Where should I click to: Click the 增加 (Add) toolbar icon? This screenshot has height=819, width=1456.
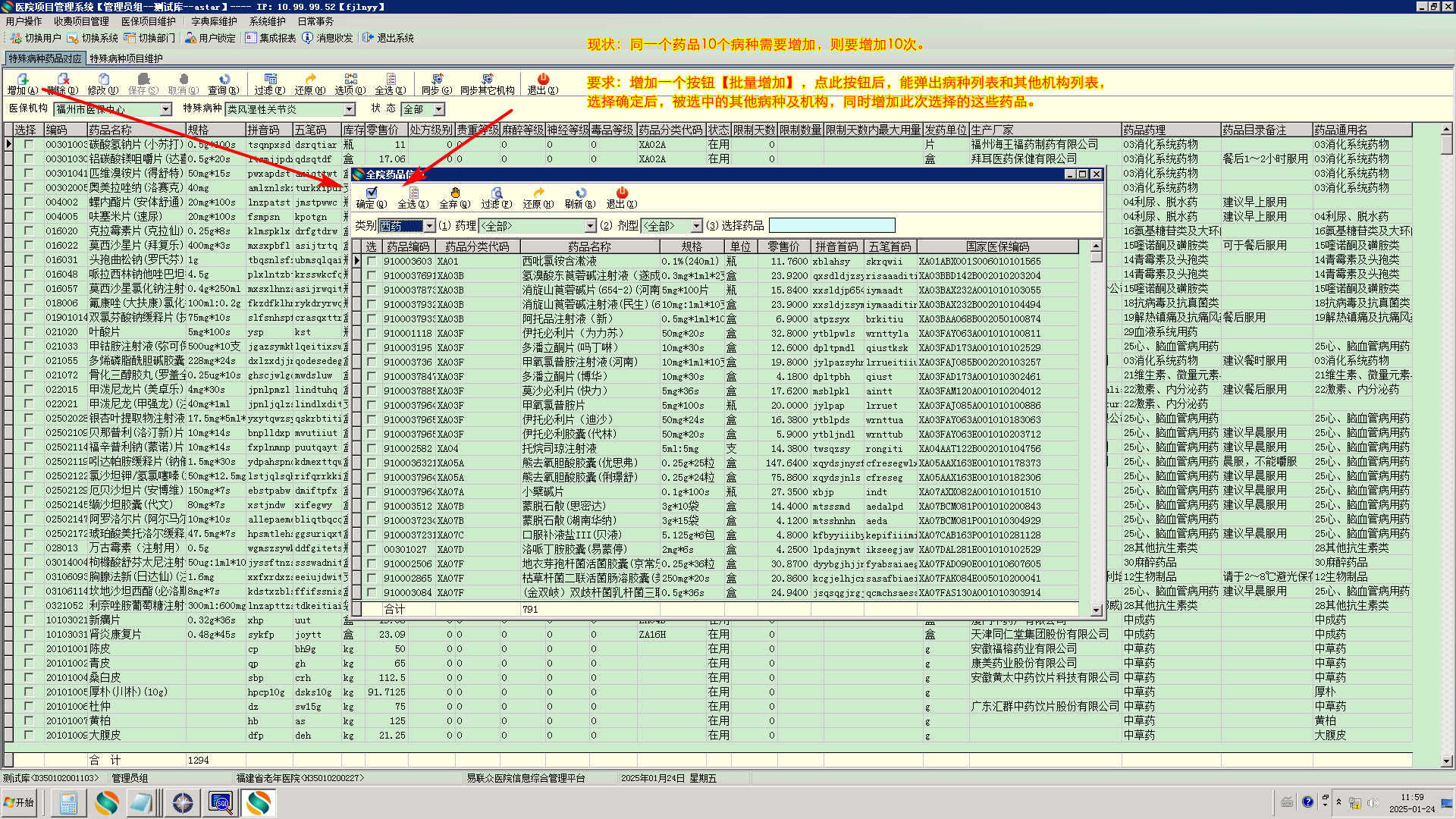pos(22,83)
